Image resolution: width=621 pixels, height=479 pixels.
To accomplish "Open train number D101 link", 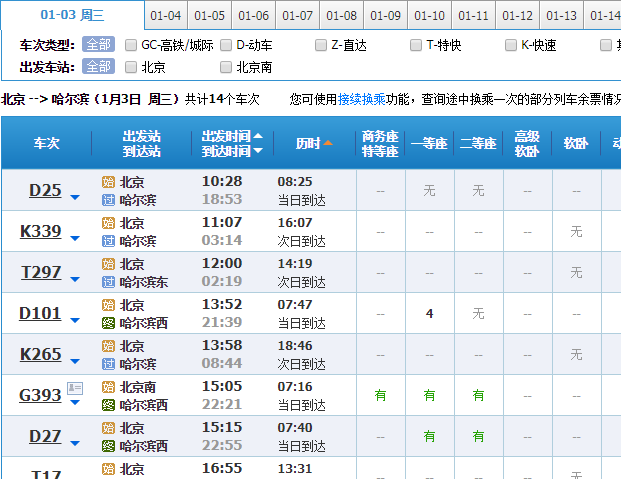I will (x=40, y=313).
